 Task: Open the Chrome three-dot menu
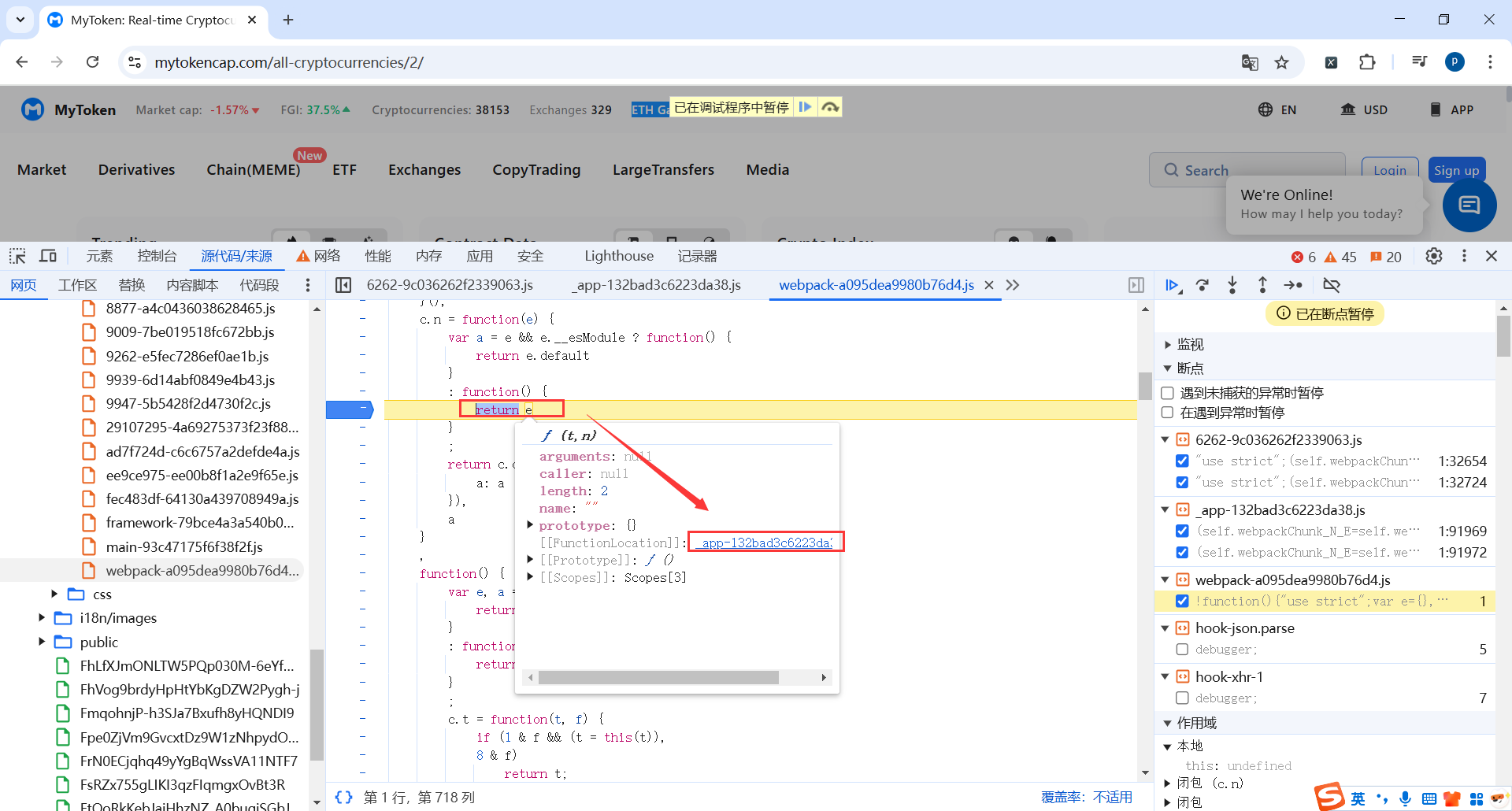[x=1490, y=62]
